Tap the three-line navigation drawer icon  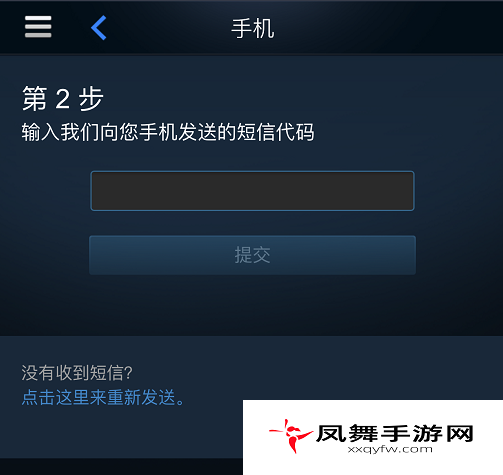38,27
